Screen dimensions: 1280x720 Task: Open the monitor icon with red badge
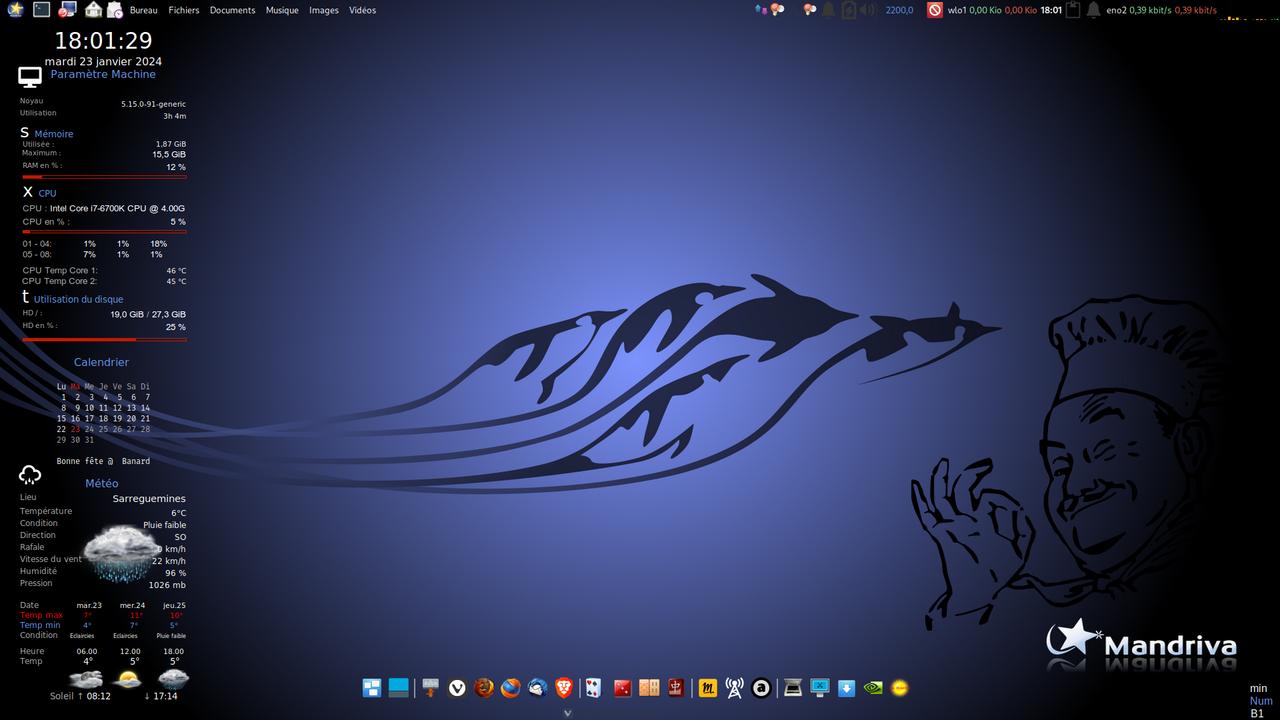[67, 10]
